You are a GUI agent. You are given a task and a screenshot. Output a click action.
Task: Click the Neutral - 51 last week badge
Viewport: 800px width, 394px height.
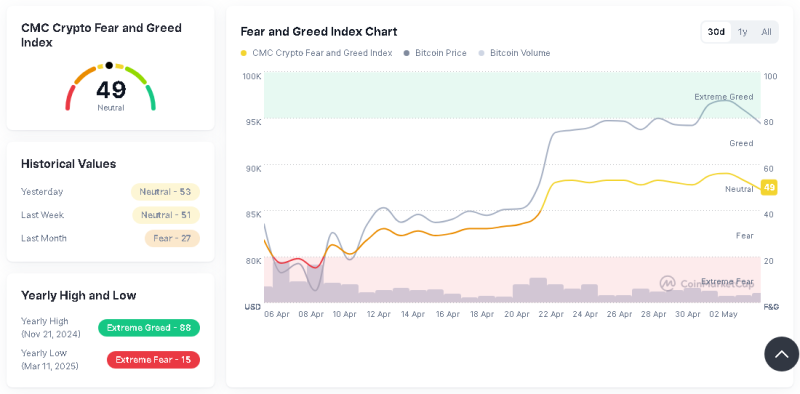pyautogui.click(x=166, y=215)
